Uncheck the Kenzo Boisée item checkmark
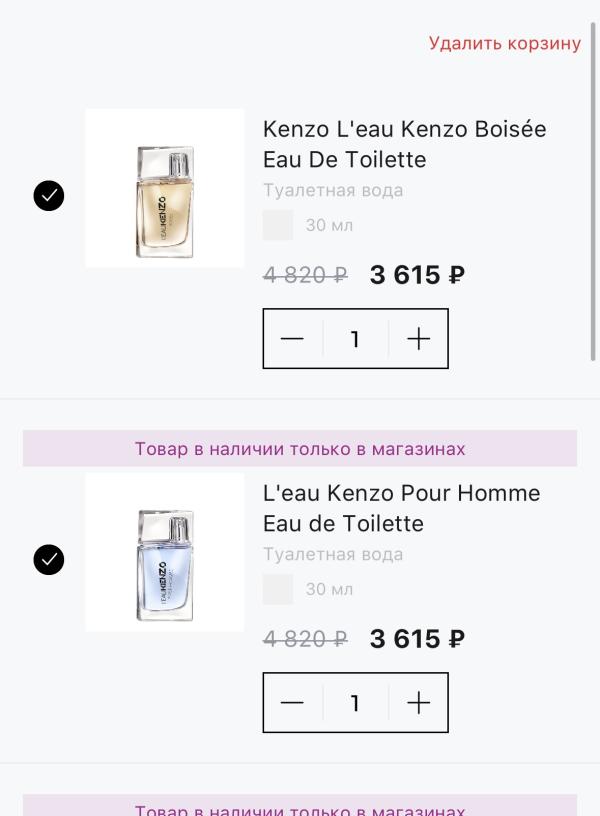The height and width of the screenshot is (816, 600). tap(49, 196)
